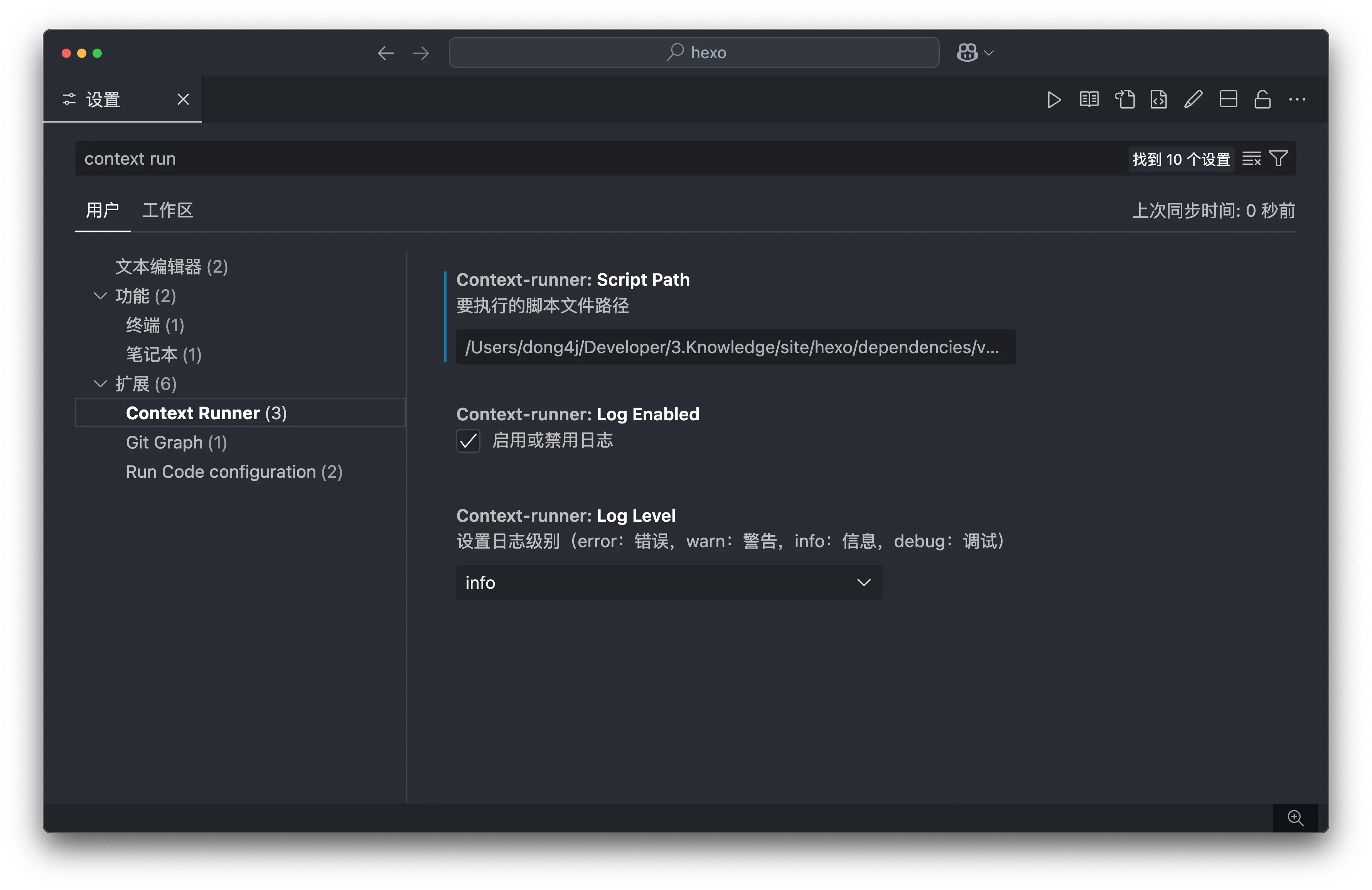The width and height of the screenshot is (1372, 890).
Task: Toggle the unlock padlock icon
Action: 1262,100
